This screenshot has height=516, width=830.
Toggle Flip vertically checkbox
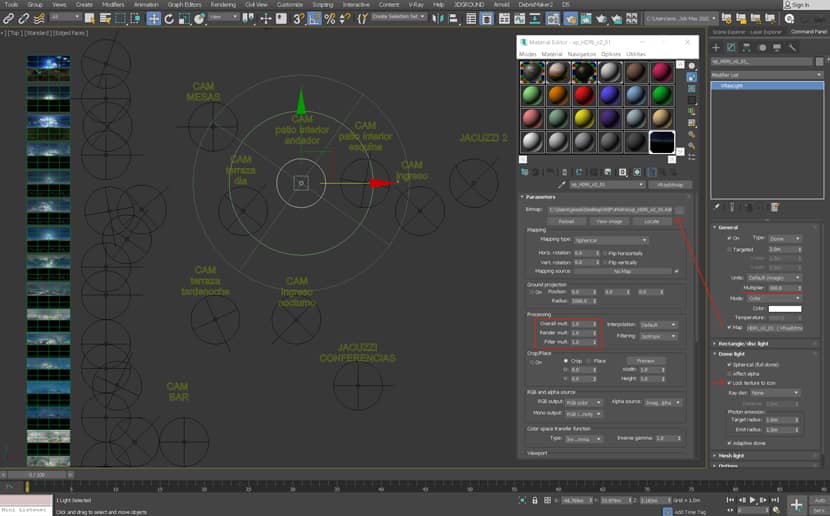tap(605, 262)
